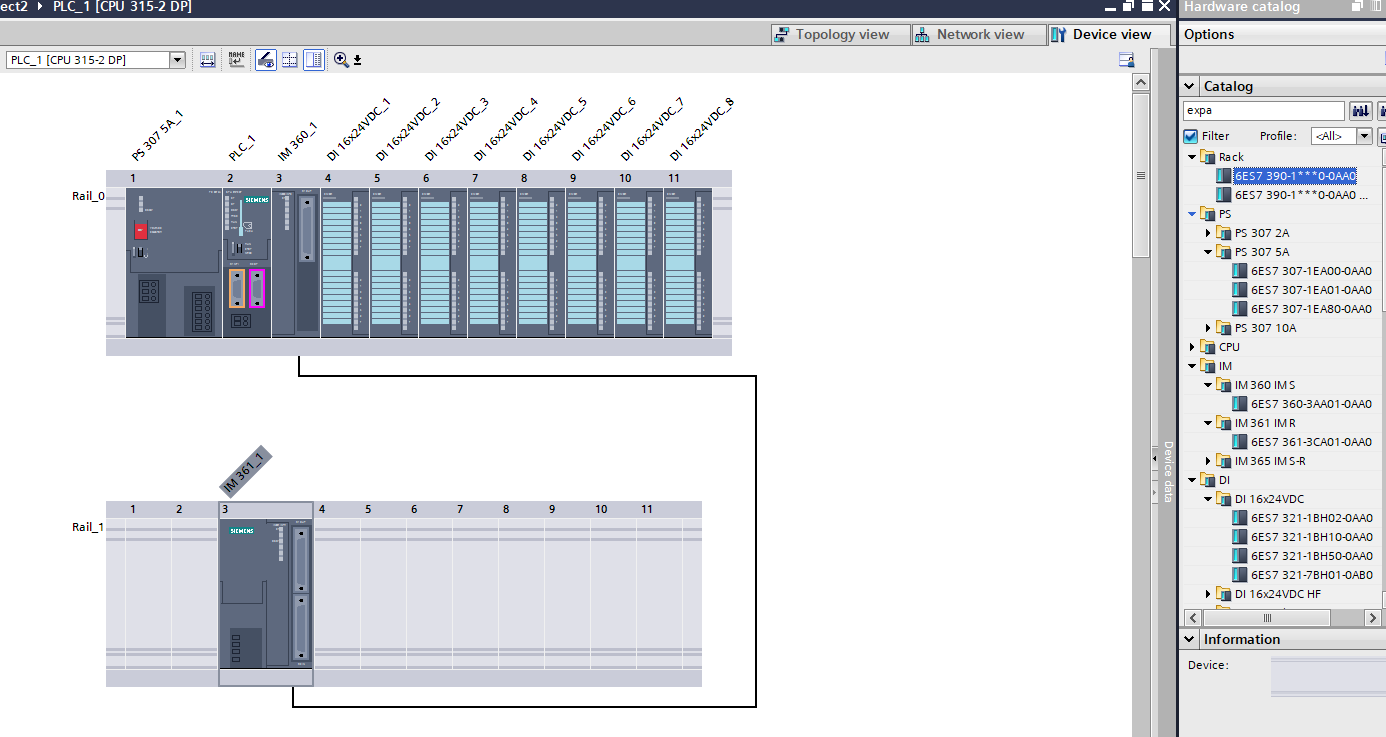Click the show module labels NAME icon
The height and width of the screenshot is (737, 1386).
(x=236, y=60)
